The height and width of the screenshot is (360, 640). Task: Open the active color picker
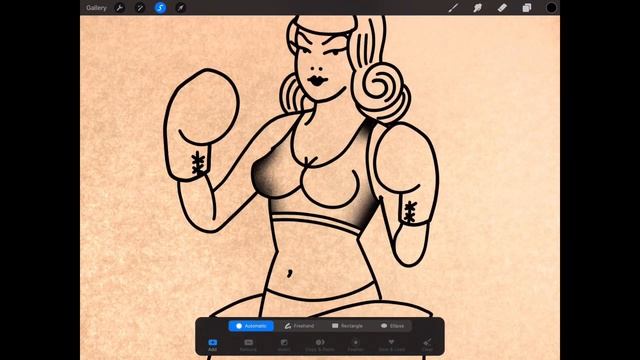click(x=551, y=8)
